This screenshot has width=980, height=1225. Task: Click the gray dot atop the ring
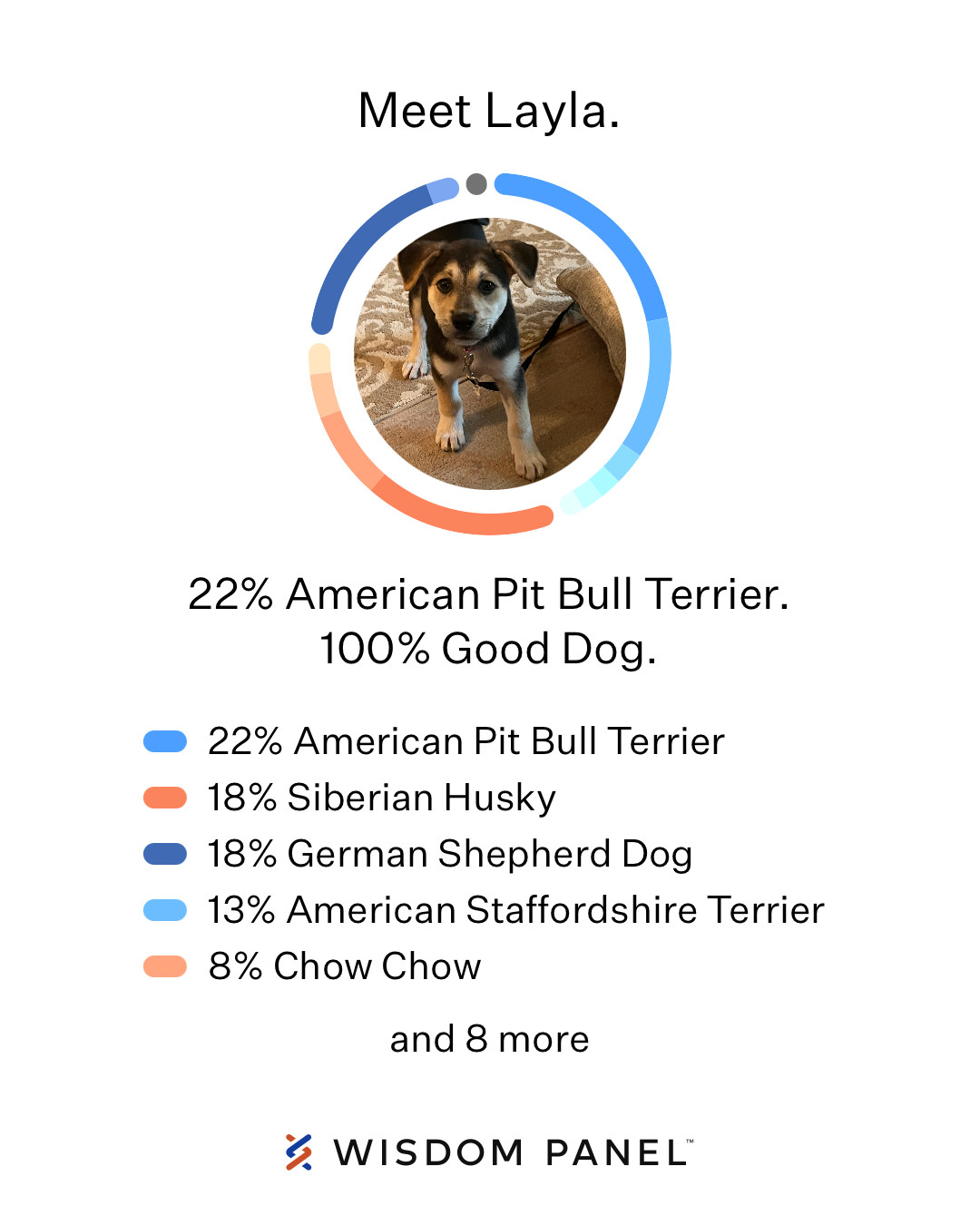coord(476,184)
